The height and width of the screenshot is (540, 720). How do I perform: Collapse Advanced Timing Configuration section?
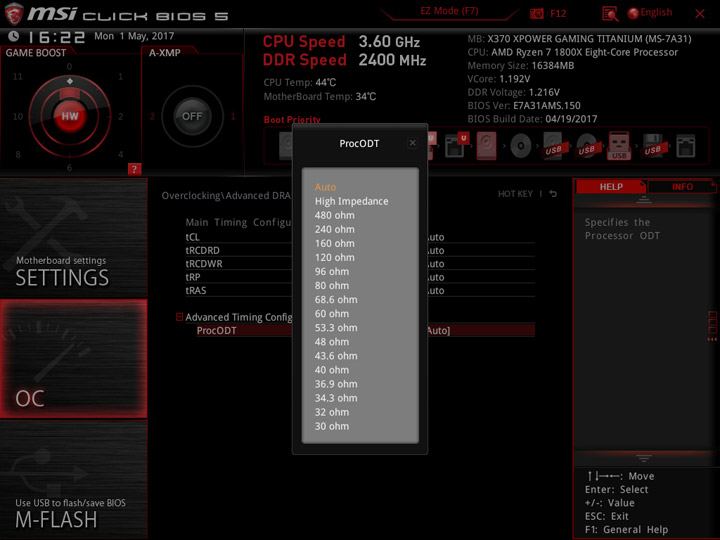click(x=180, y=317)
